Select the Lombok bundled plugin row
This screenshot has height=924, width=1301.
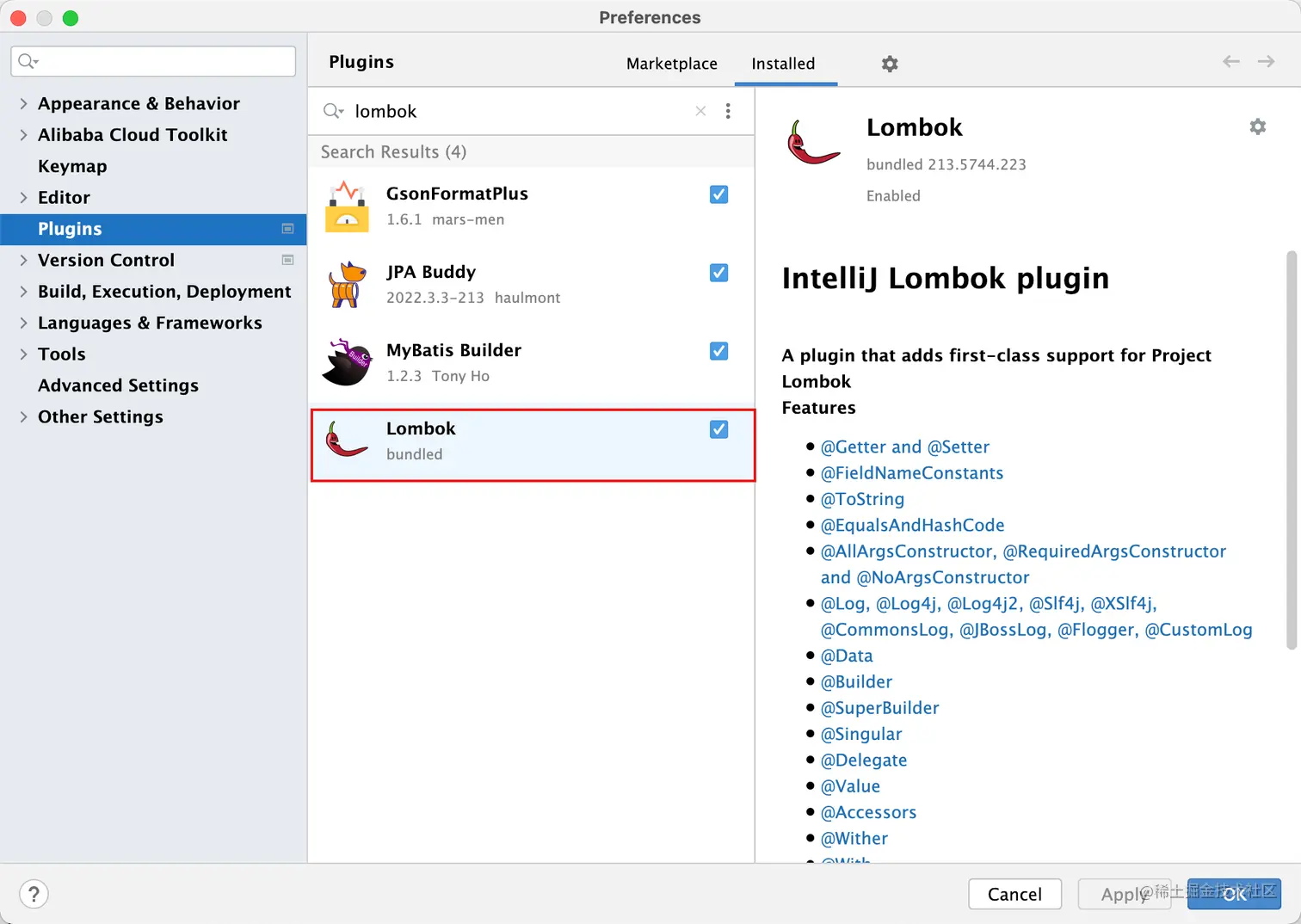533,445
